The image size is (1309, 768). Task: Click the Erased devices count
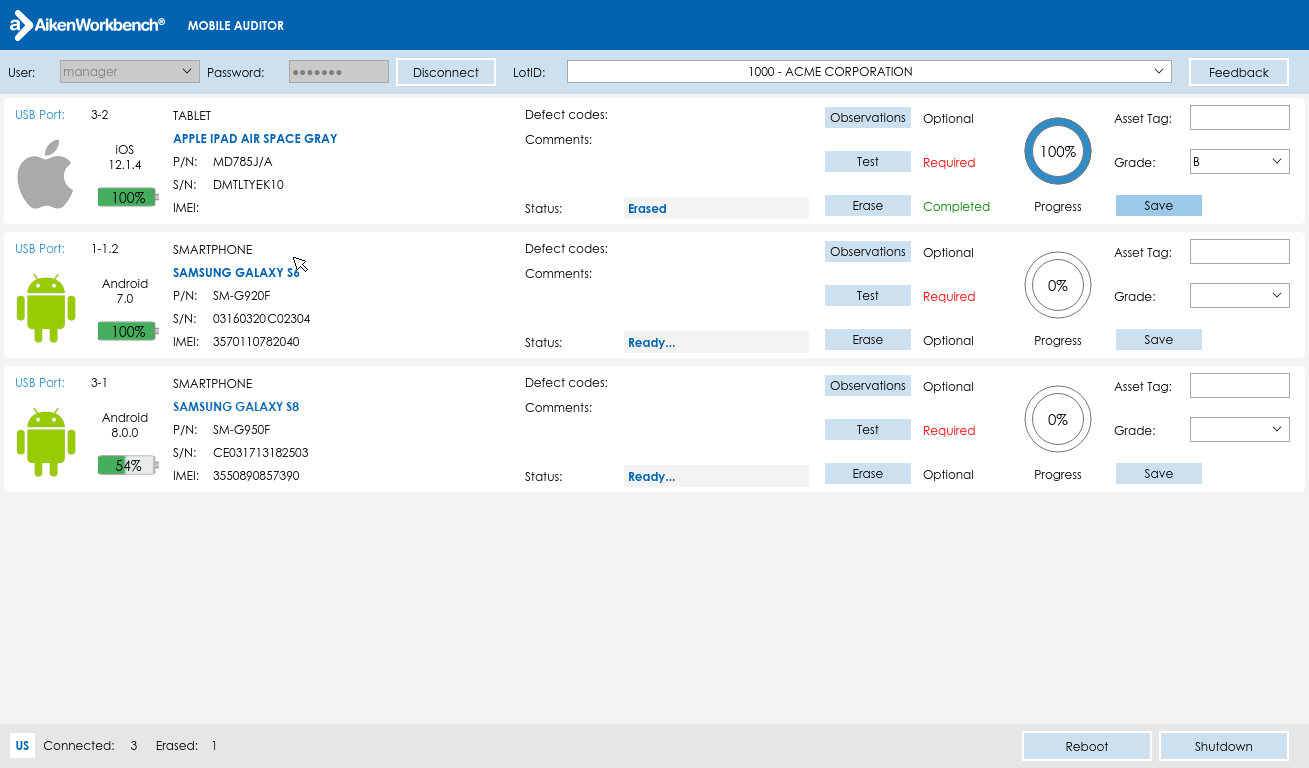pos(214,746)
